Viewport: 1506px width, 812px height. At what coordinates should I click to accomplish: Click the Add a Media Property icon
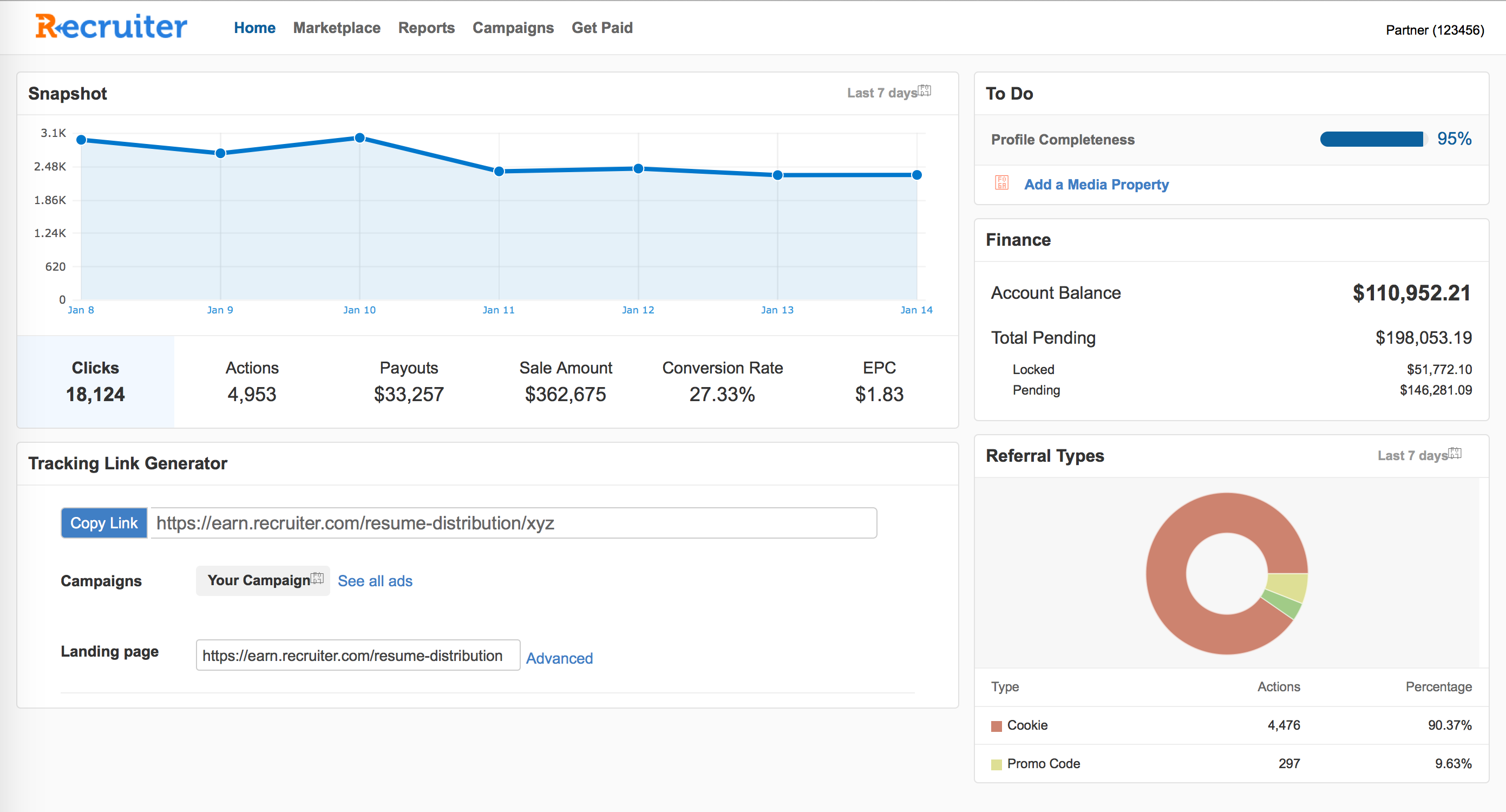point(1001,183)
